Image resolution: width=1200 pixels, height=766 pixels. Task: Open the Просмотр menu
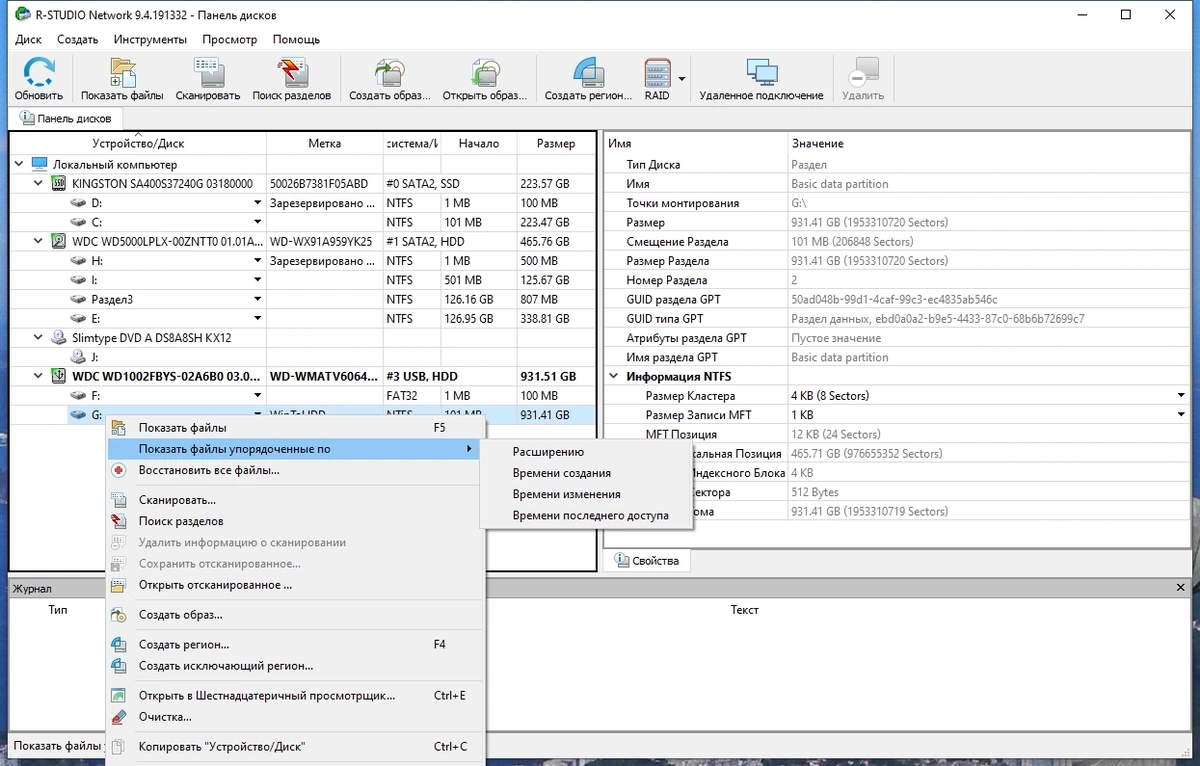point(230,39)
